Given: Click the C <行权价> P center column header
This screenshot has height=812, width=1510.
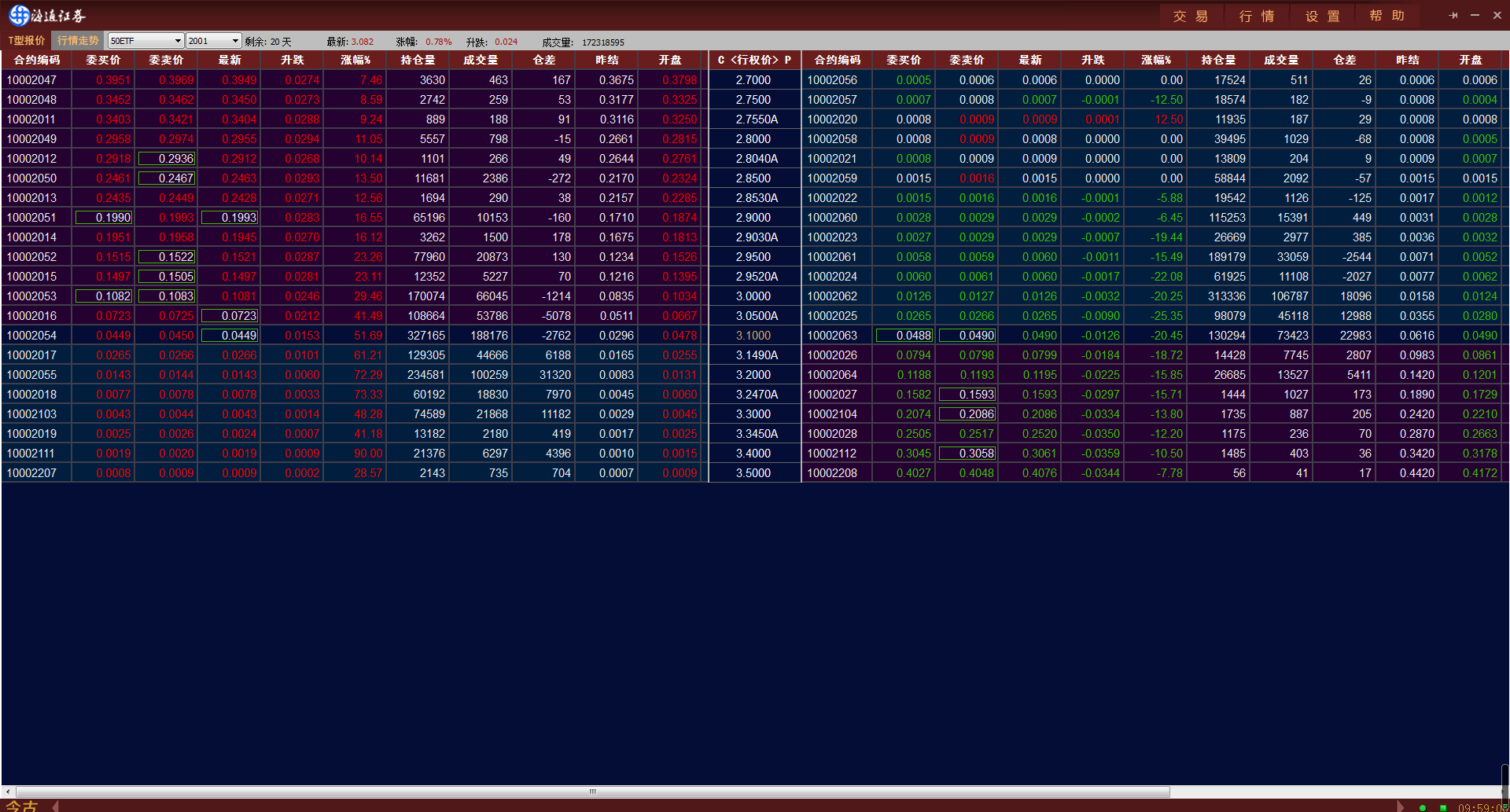Looking at the screenshot, I should tap(754, 60).
